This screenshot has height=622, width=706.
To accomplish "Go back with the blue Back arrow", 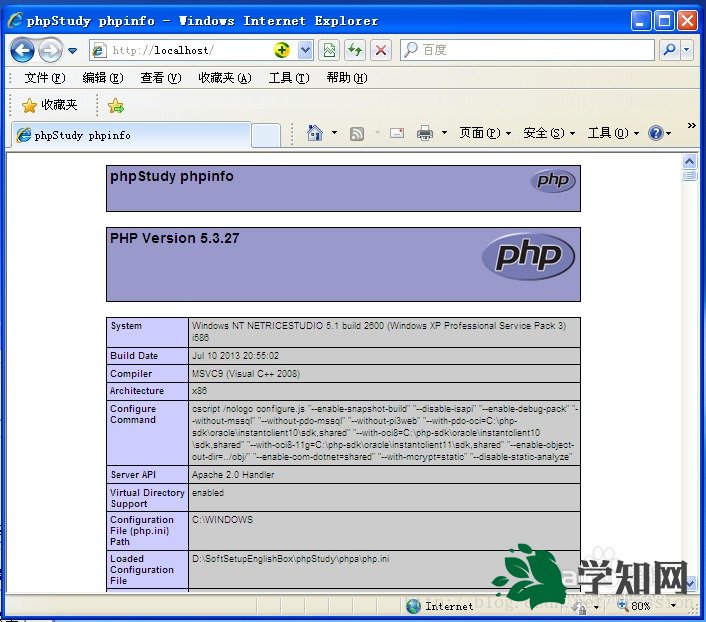I will point(22,50).
